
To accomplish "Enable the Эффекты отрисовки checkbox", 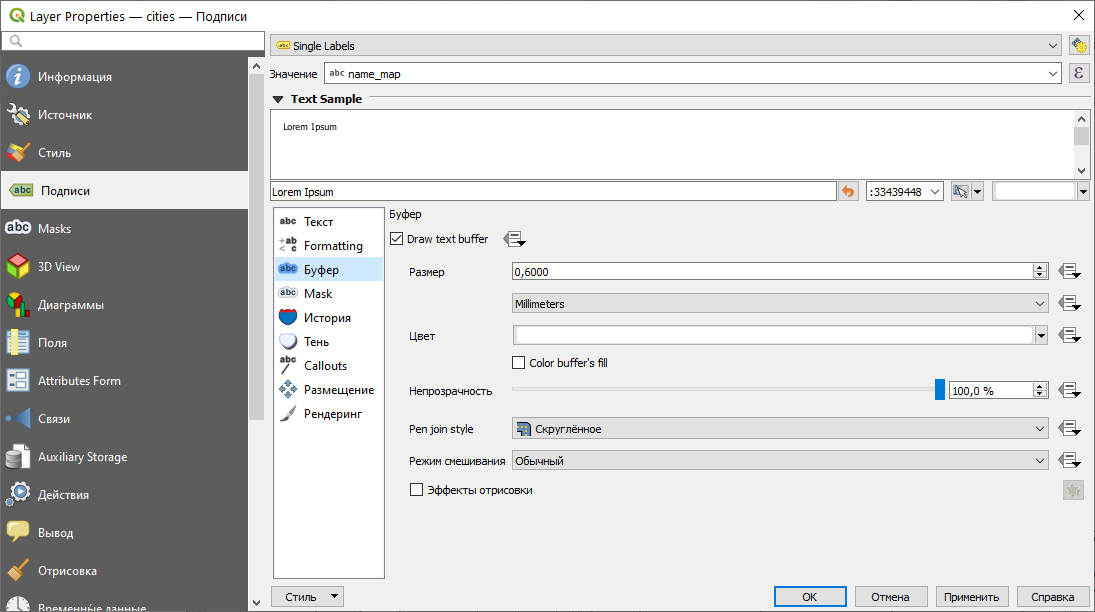I will (417, 490).
